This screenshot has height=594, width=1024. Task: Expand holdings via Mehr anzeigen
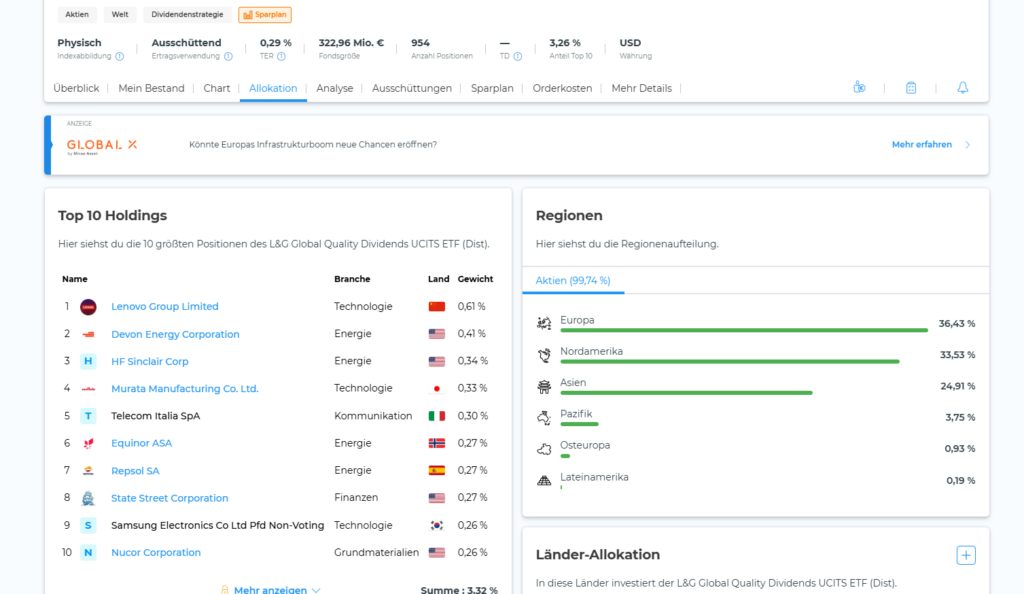click(x=270, y=589)
